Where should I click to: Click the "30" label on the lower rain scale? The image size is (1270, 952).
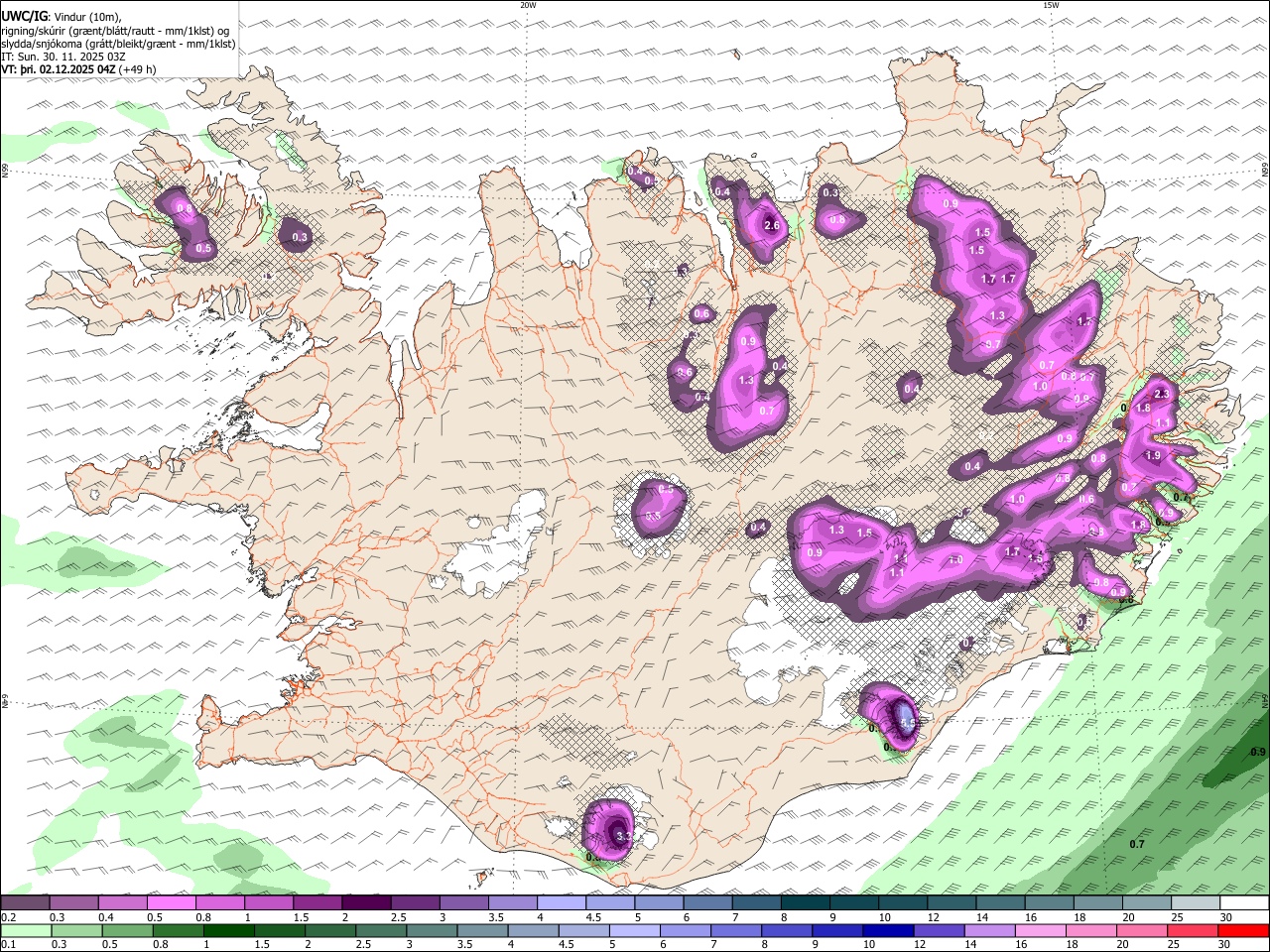pyautogui.click(x=1223, y=944)
